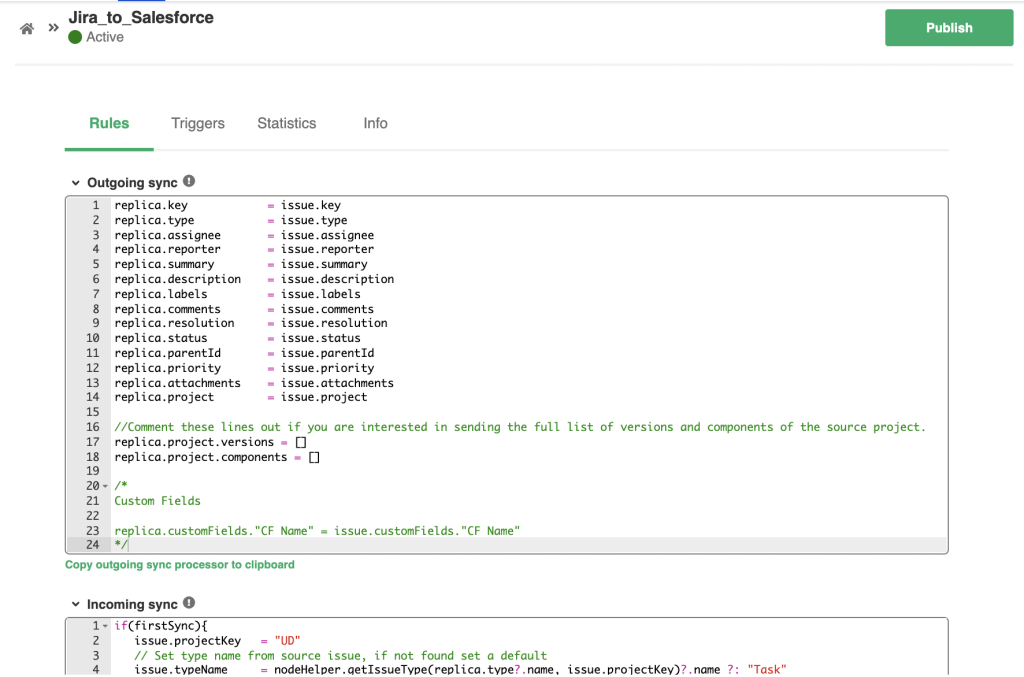
Task: Click the replica.attachments line
Action: tap(254, 383)
